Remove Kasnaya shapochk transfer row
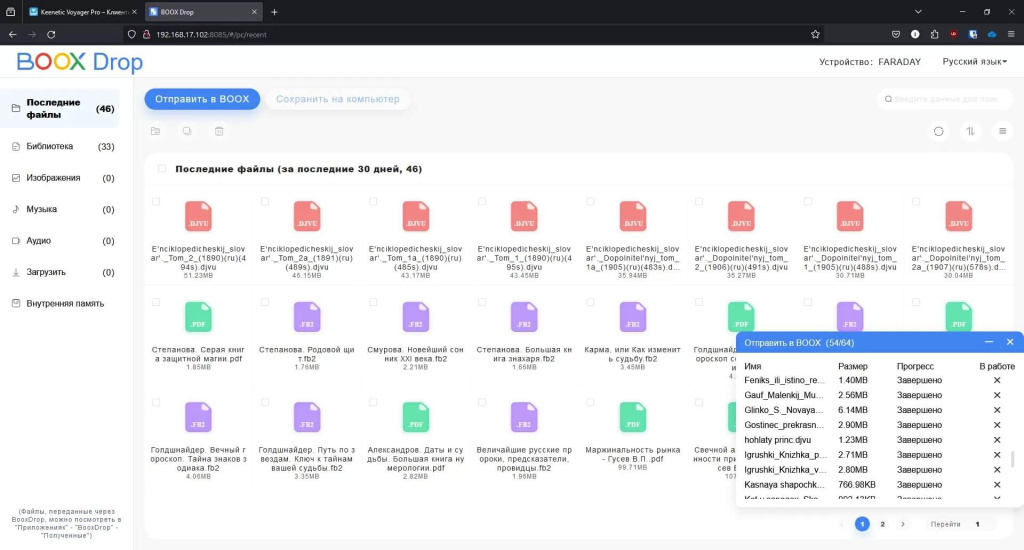 pos(997,485)
